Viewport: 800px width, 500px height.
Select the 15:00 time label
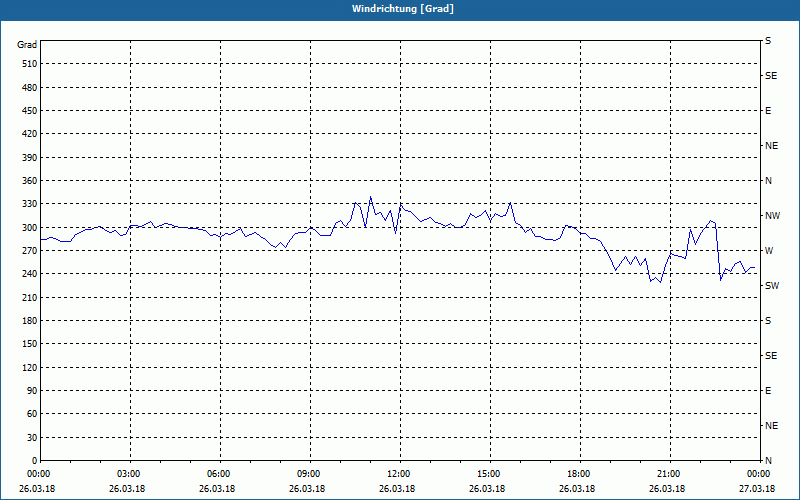point(489,474)
